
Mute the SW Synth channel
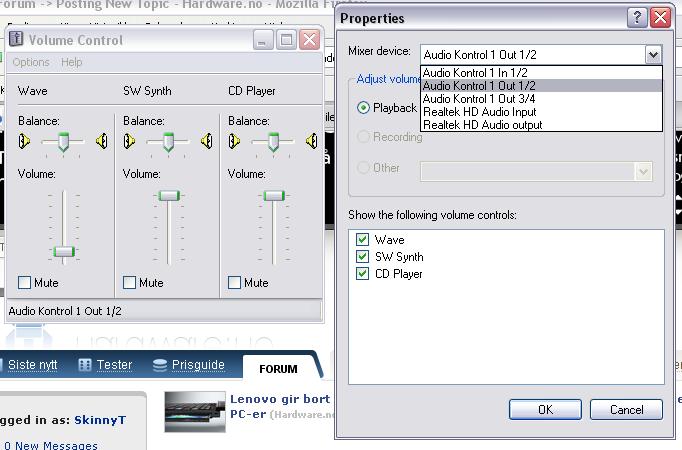[x=129, y=283]
